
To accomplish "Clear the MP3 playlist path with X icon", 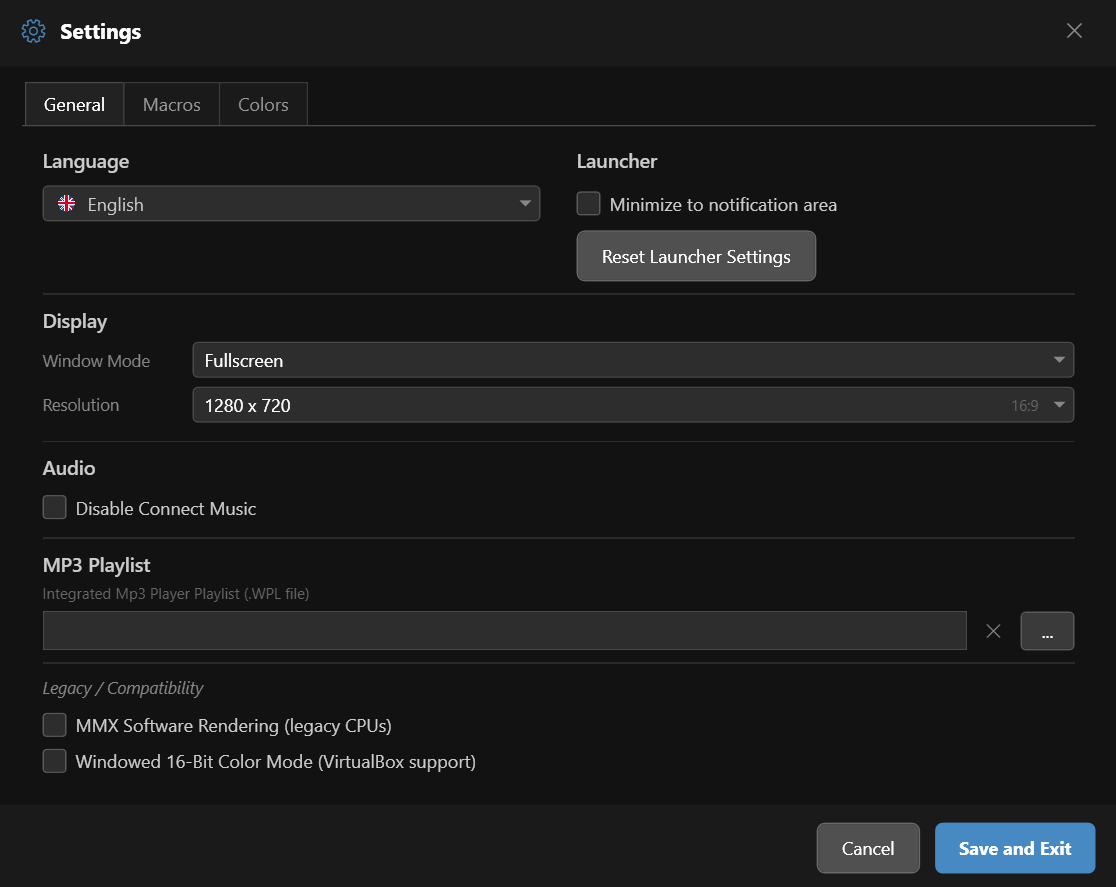I will pyautogui.click(x=993, y=631).
